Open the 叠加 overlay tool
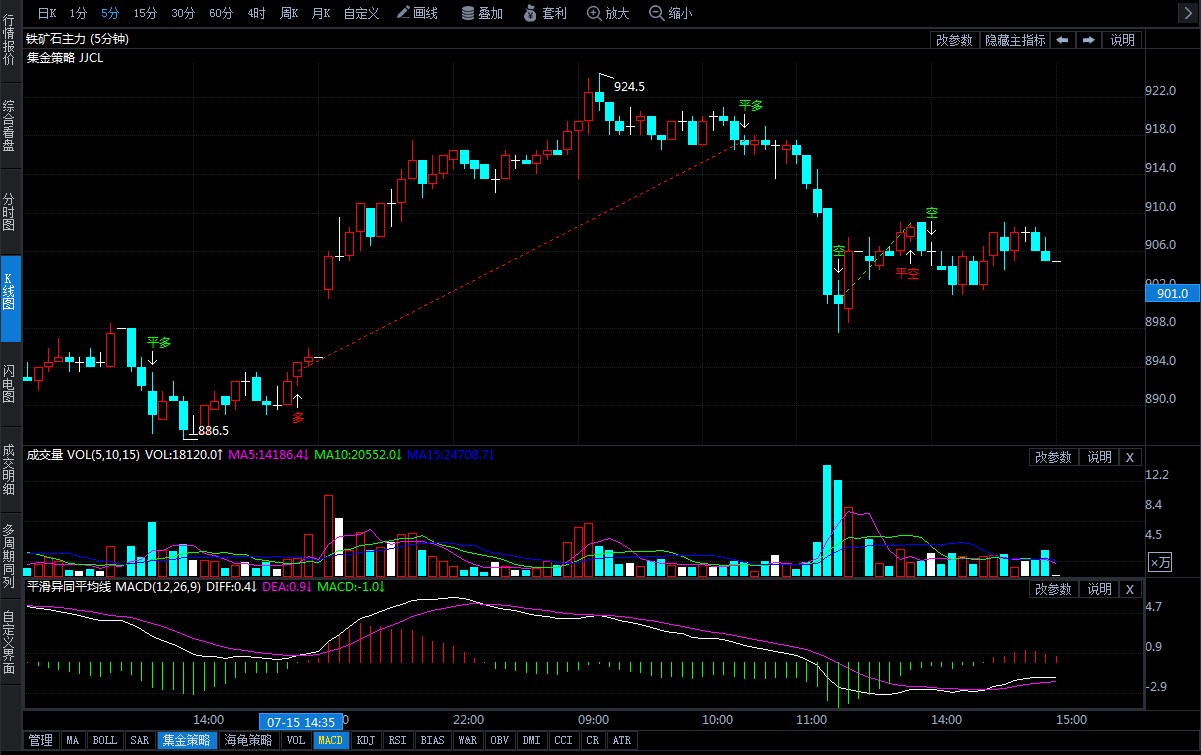The height and width of the screenshot is (755, 1201). point(482,13)
